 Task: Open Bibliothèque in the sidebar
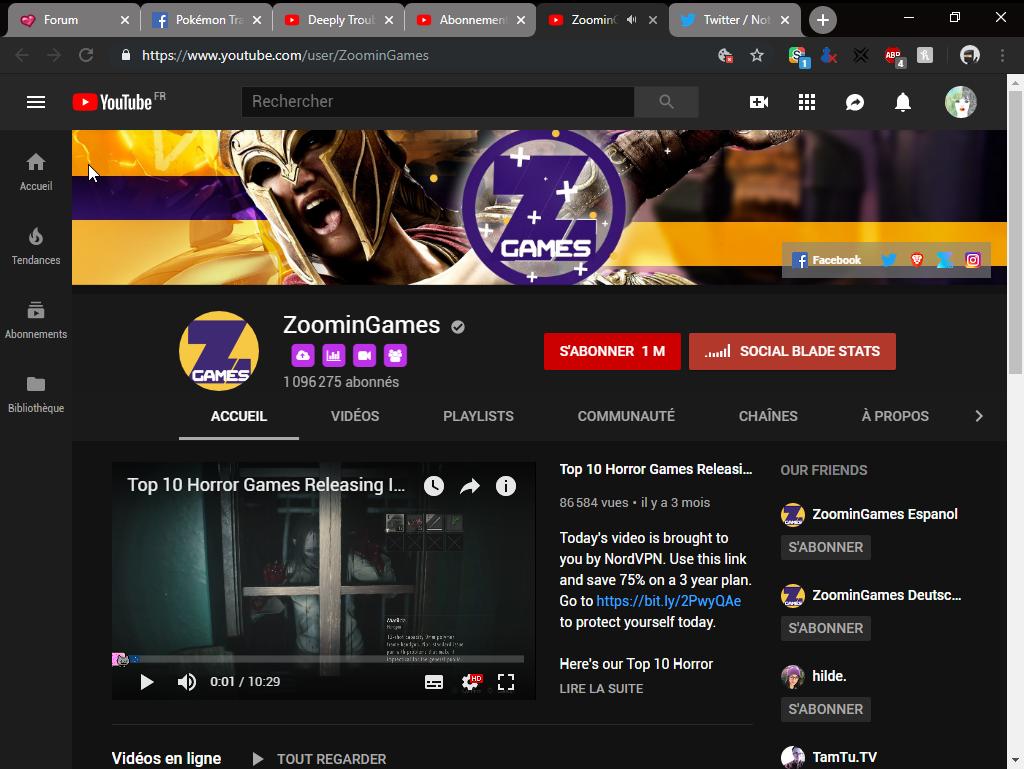36,394
